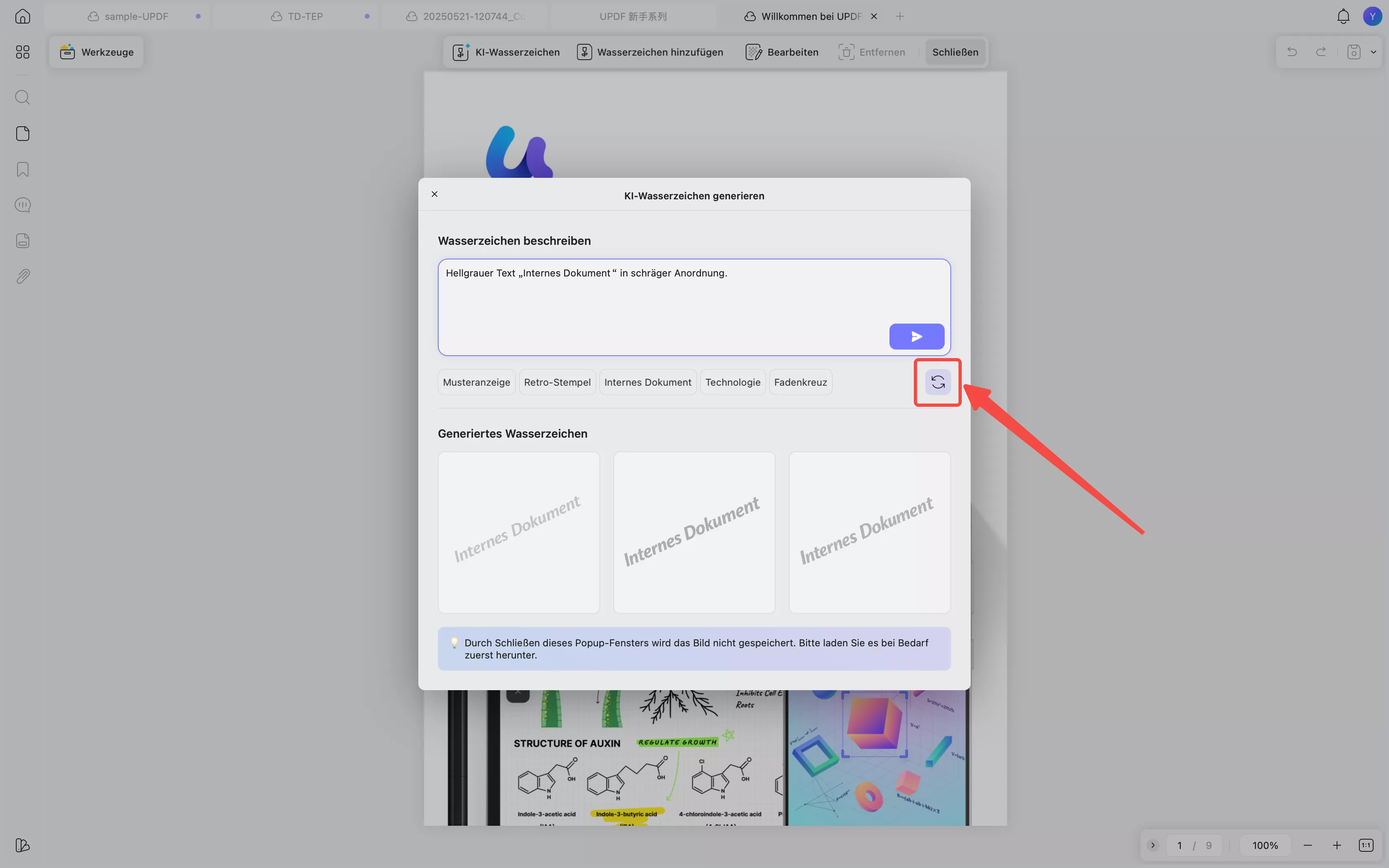Screen dimensions: 1389x868
Task: Send the watermark description prompt
Action: [x=916, y=337]
